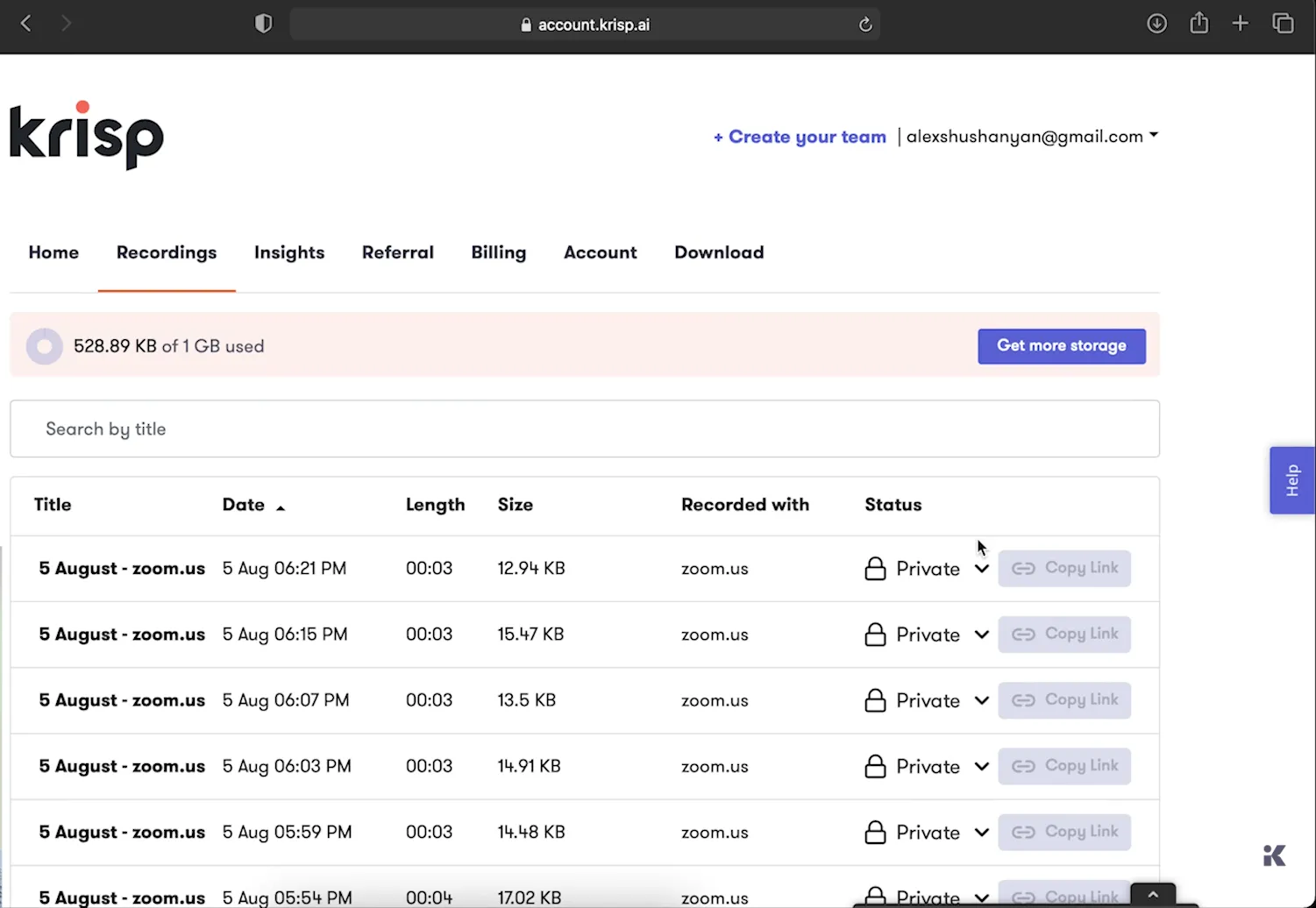Viewport: 1316px width, 908px height.
Task: Click the Size column header
Action: (516, 505)
